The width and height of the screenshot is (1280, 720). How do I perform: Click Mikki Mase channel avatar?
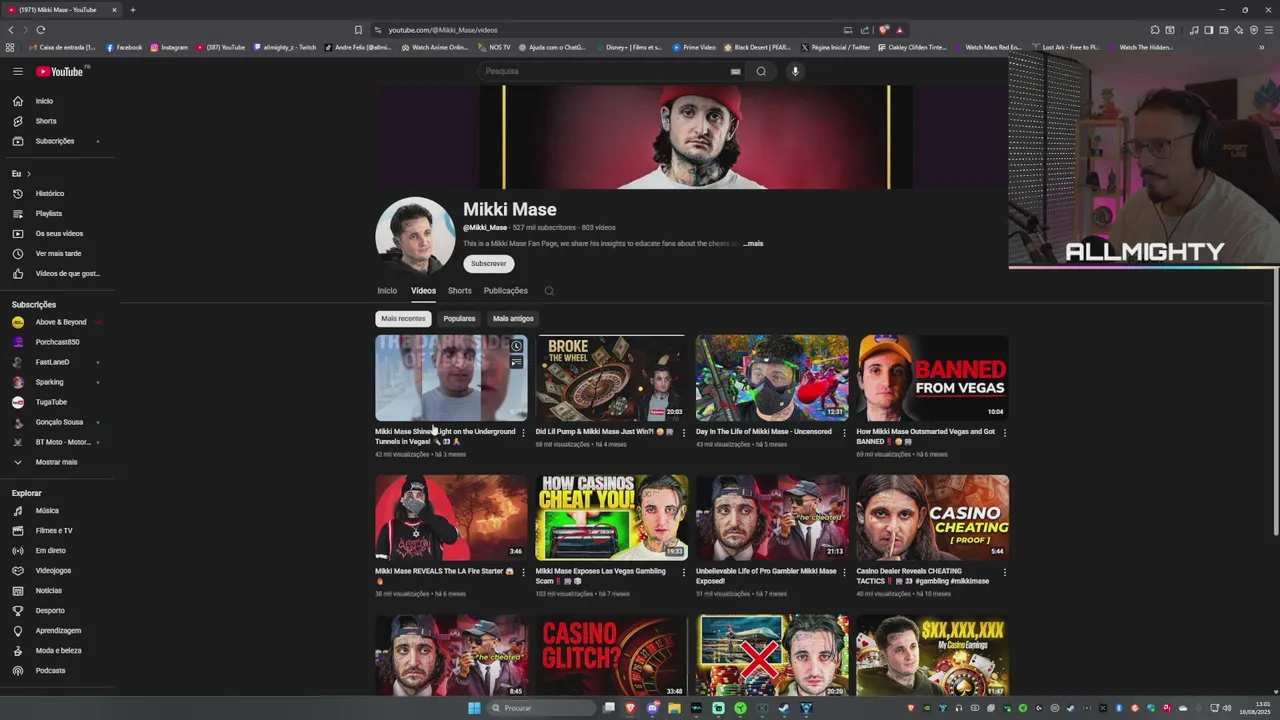(415, 236)
